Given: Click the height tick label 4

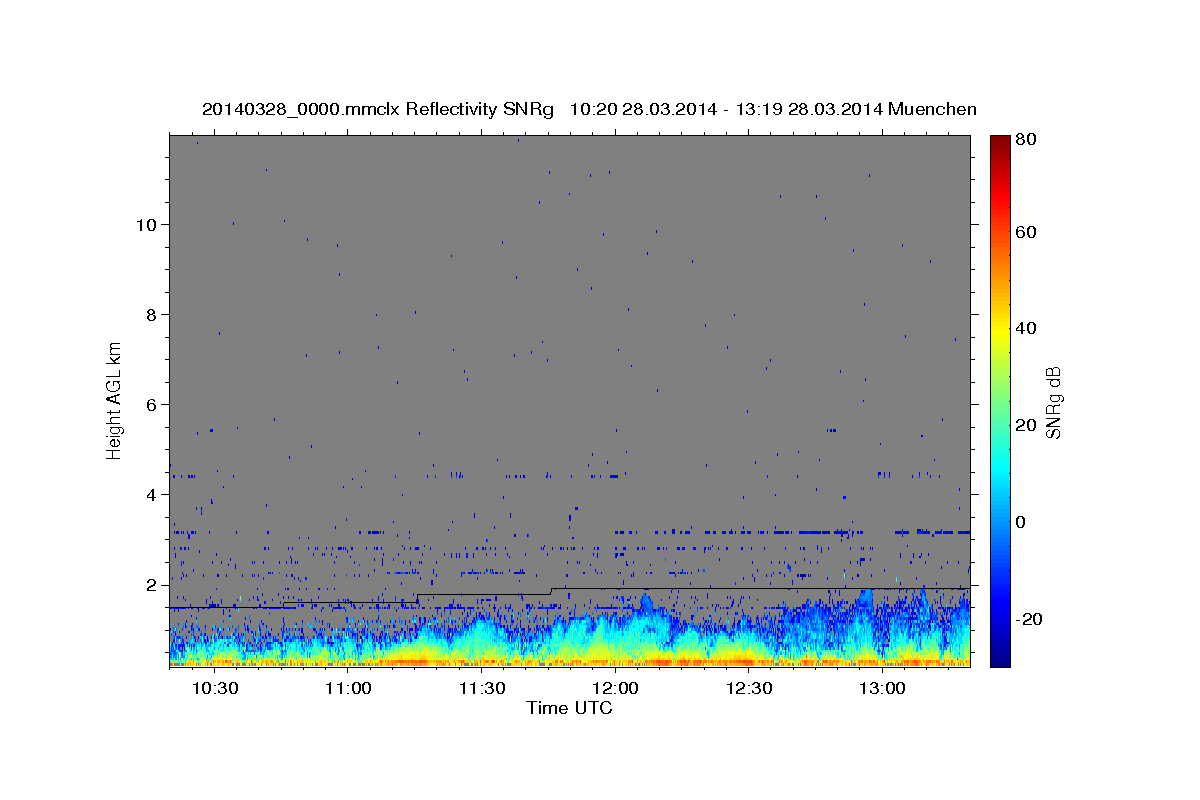Looking at the screenshot, I should tap(153, 495).
